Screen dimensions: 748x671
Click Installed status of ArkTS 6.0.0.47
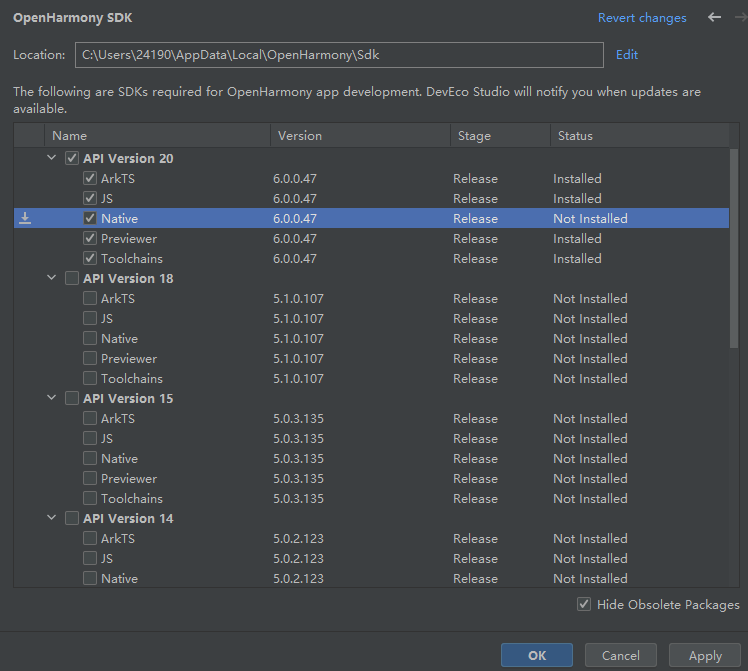coord(577,178)
